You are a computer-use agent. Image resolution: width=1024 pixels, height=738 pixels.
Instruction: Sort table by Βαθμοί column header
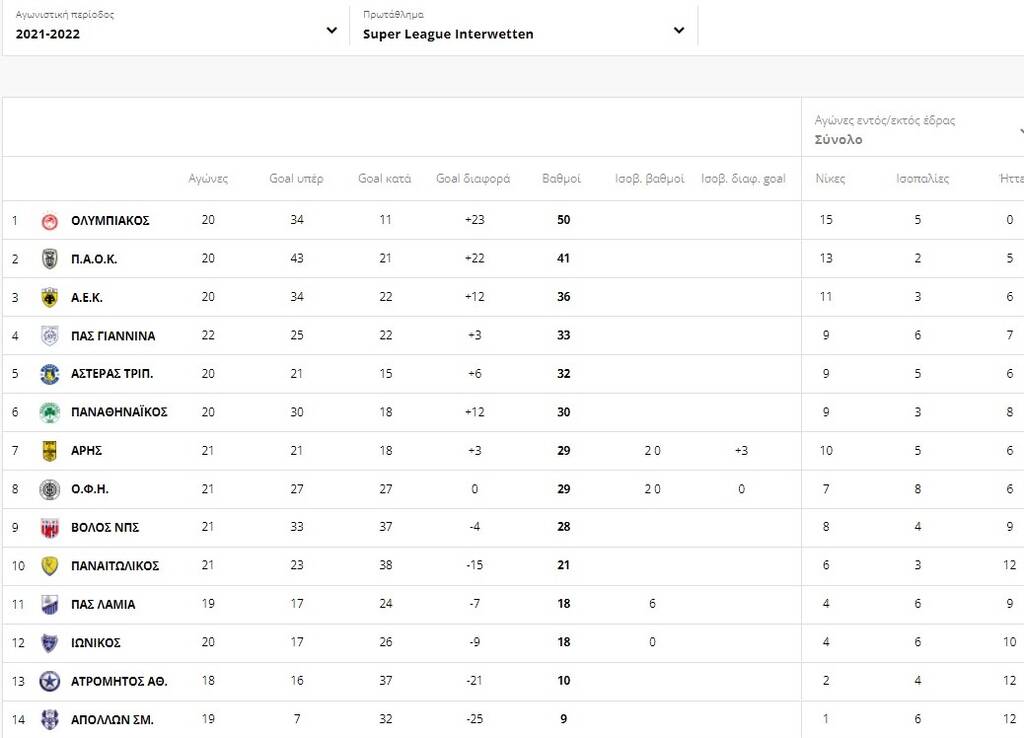click(561, 178)
